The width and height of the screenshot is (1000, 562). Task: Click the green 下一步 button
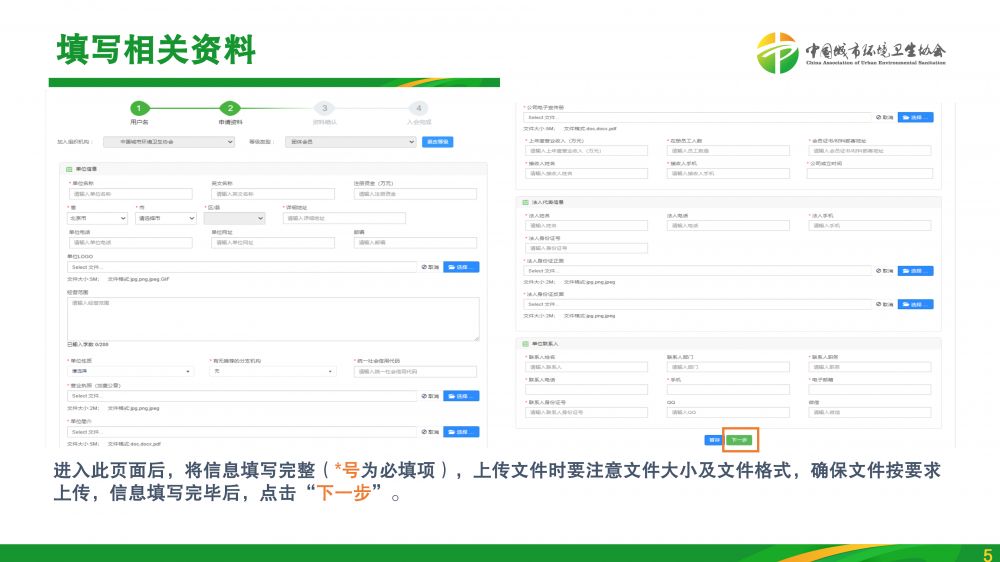click(x=739, y=439)
